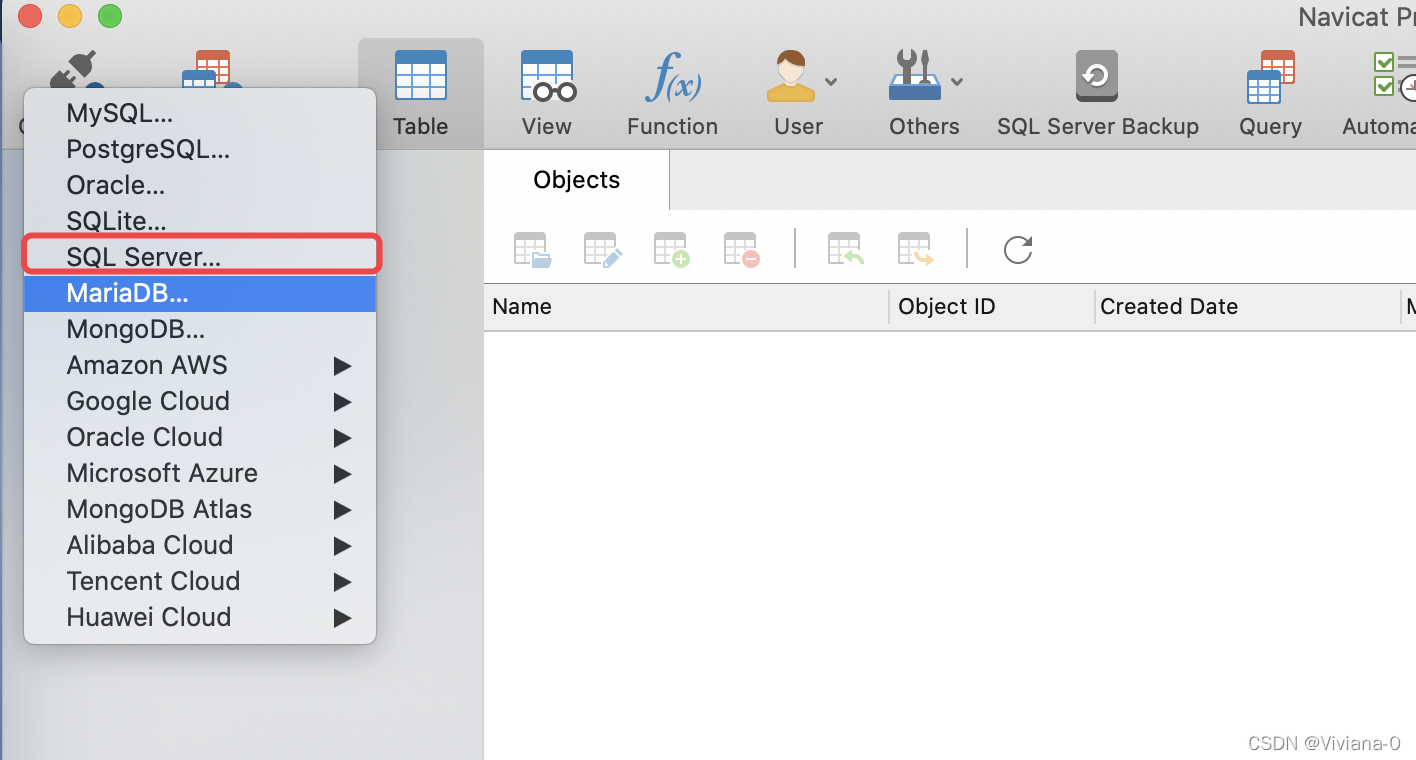Choose MariaDB... connection type
The width and height of the screenshot is (1416, 760).
(x=200, y=294)
